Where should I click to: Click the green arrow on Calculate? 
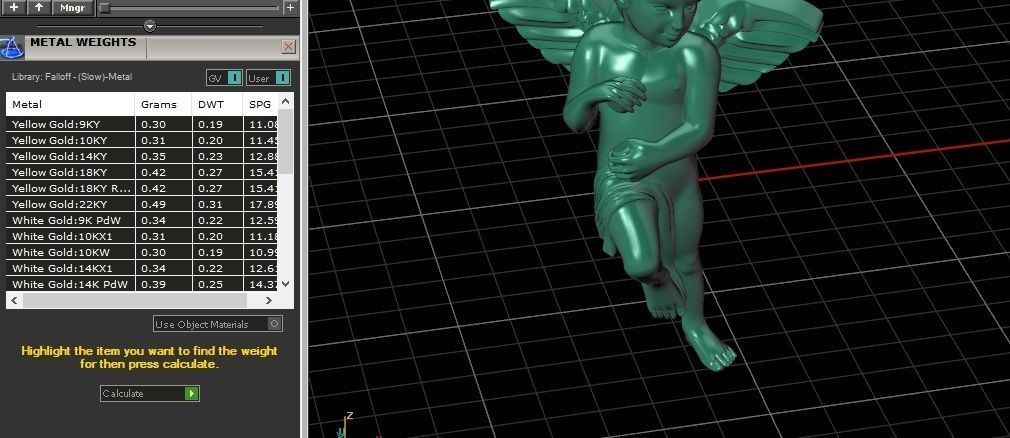191,394
